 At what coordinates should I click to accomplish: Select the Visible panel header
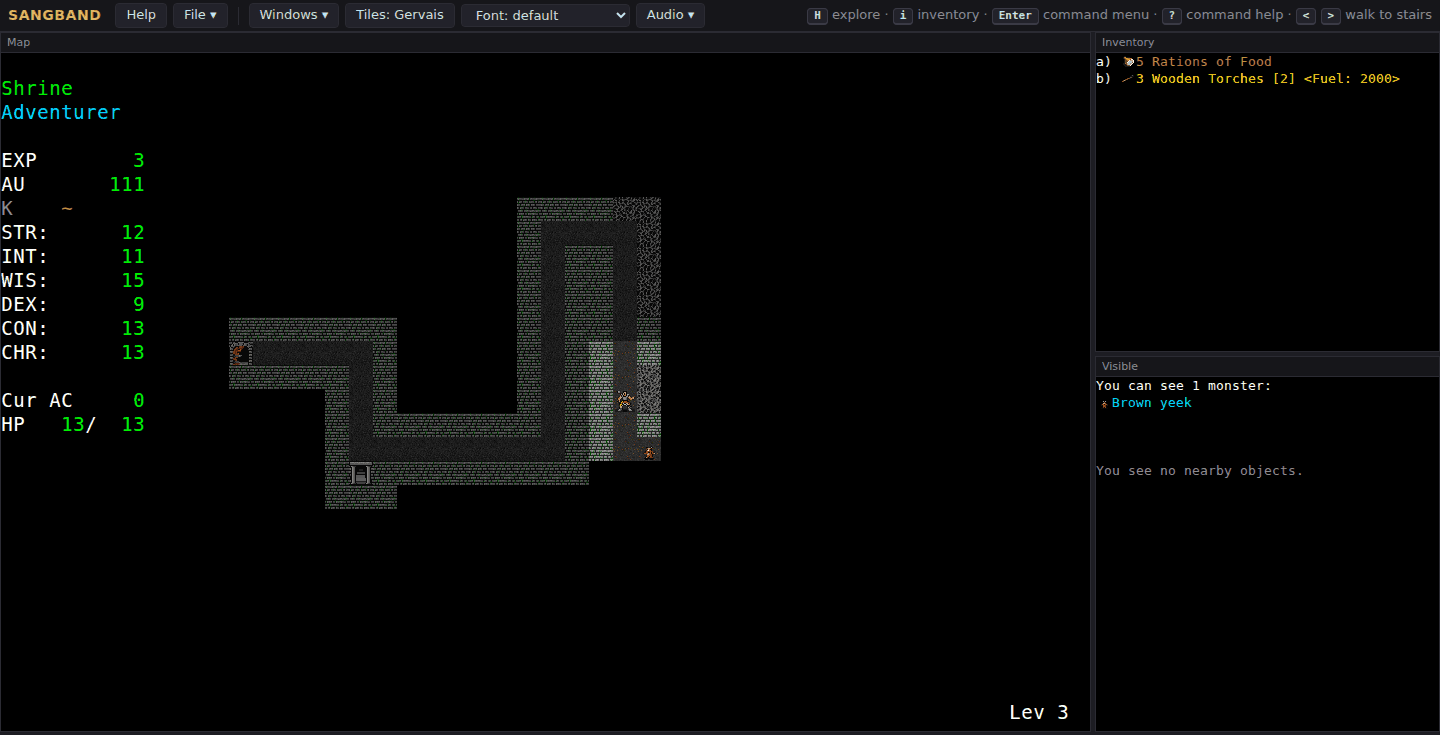pyautogui.click(x=1267, y=366)
